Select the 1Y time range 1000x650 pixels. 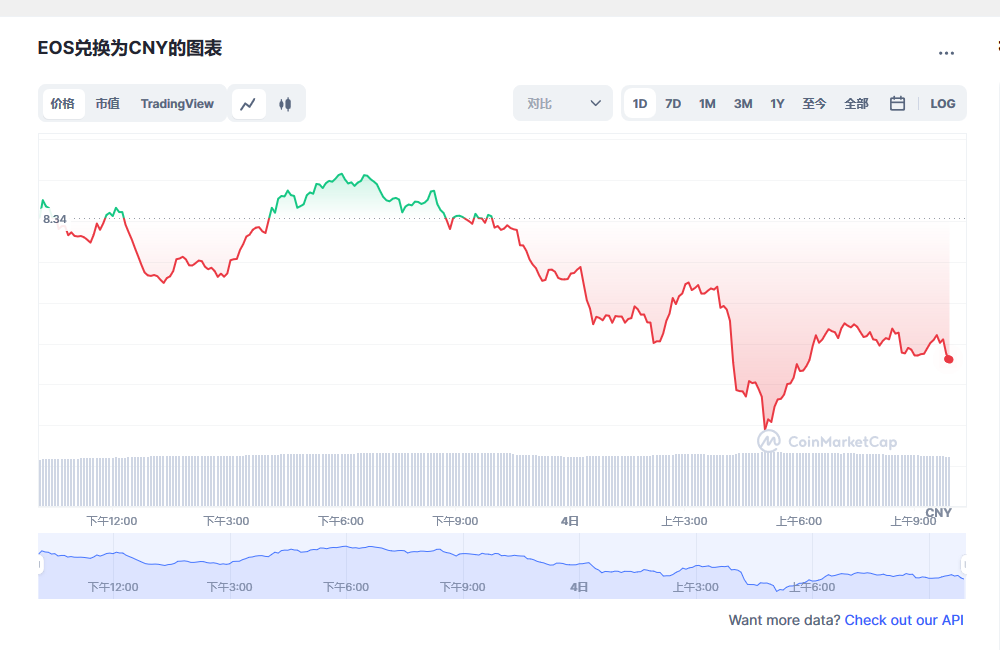click(777, 104)
